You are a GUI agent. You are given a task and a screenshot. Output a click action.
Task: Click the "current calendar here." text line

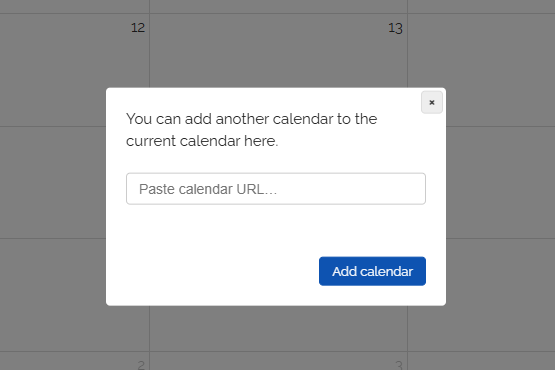pyautogui.click(x=202, y=141)
